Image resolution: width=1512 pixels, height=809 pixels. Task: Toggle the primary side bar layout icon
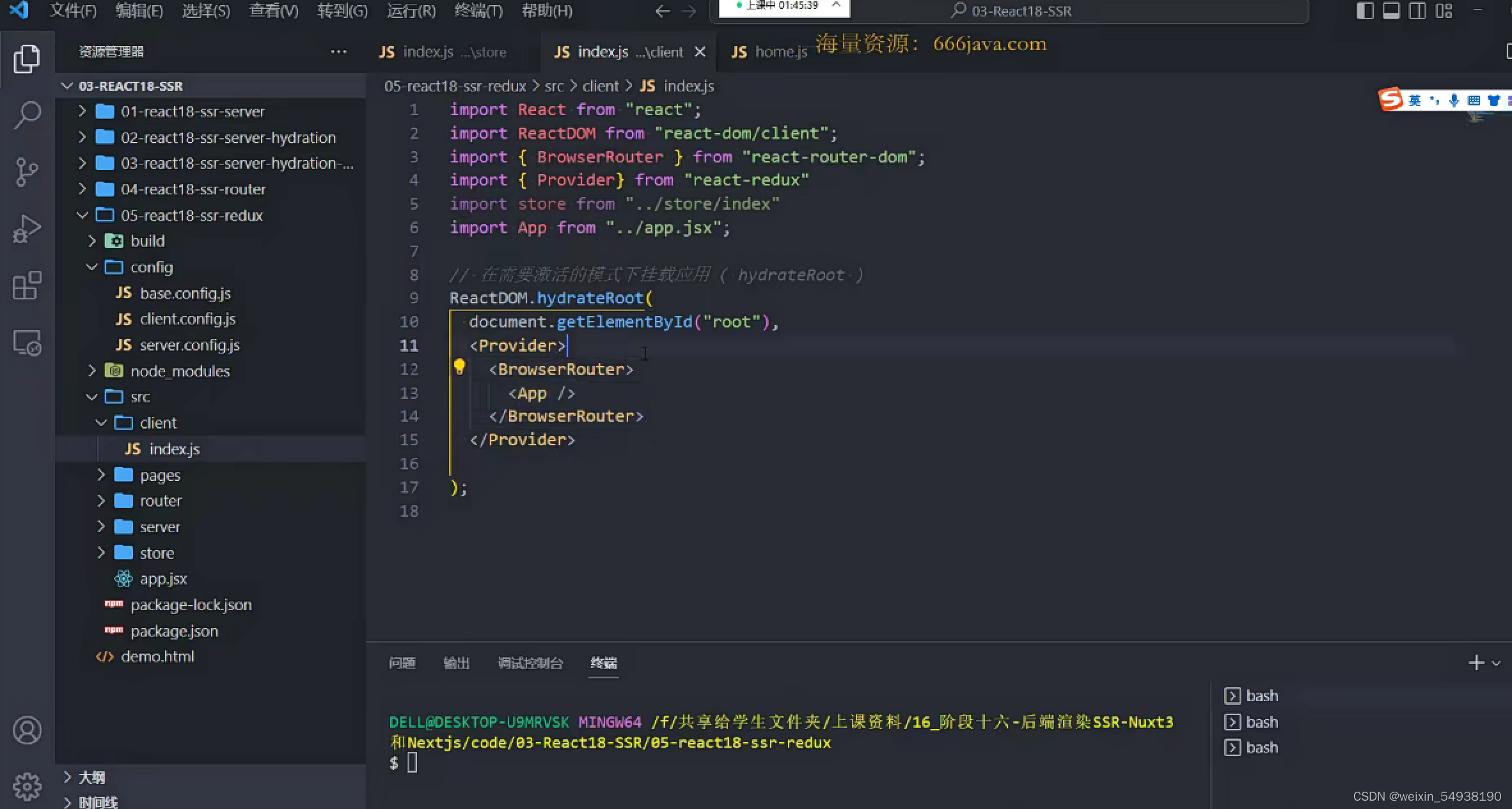point(1365,11)
